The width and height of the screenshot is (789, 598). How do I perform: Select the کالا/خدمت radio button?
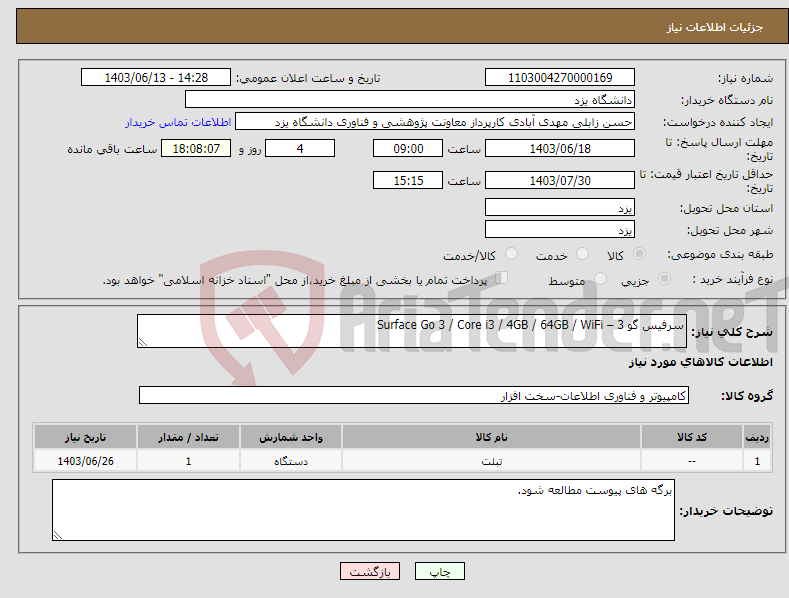pos(511,254)
